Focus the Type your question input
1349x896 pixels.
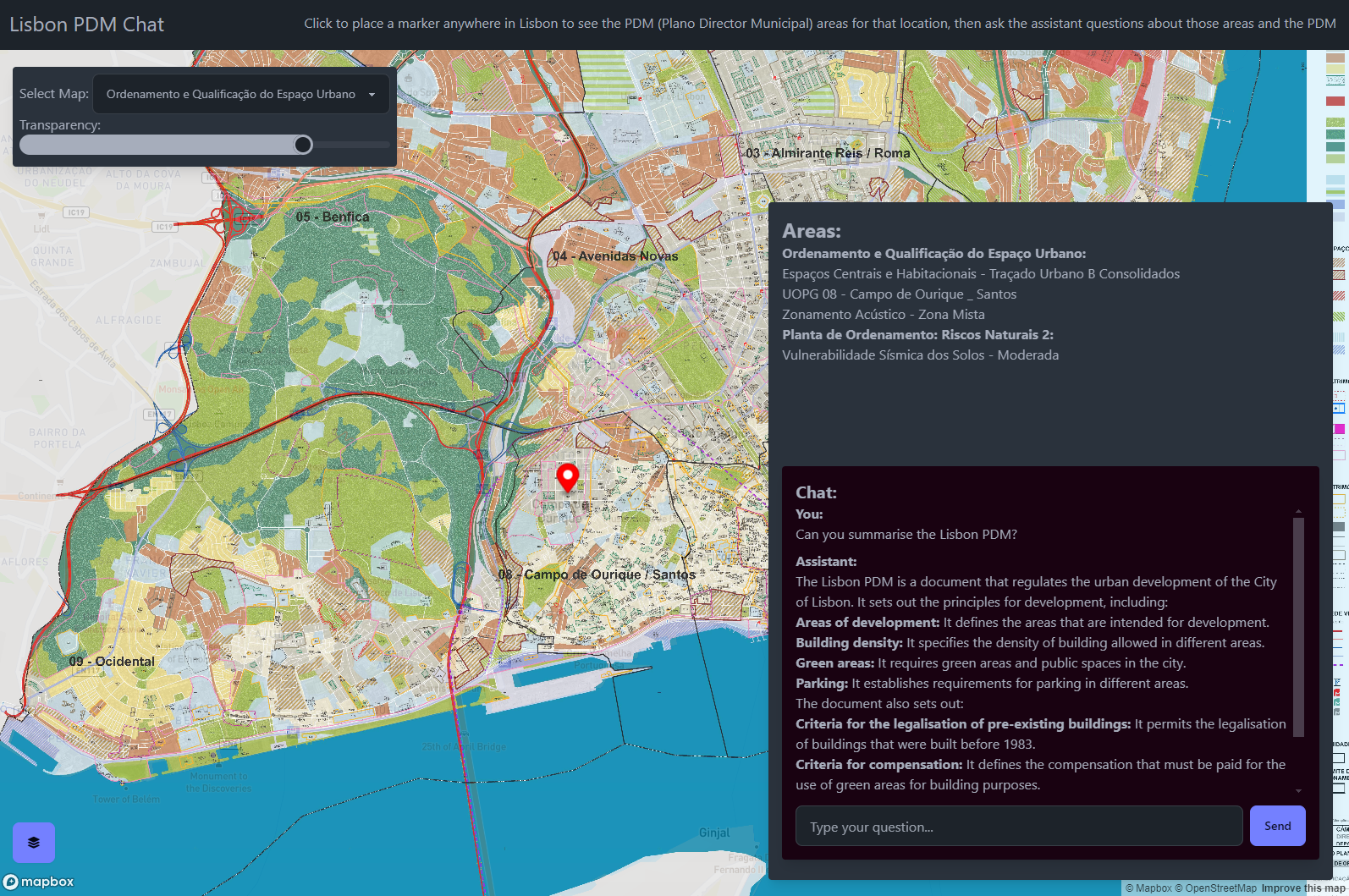click(1019, 826)
